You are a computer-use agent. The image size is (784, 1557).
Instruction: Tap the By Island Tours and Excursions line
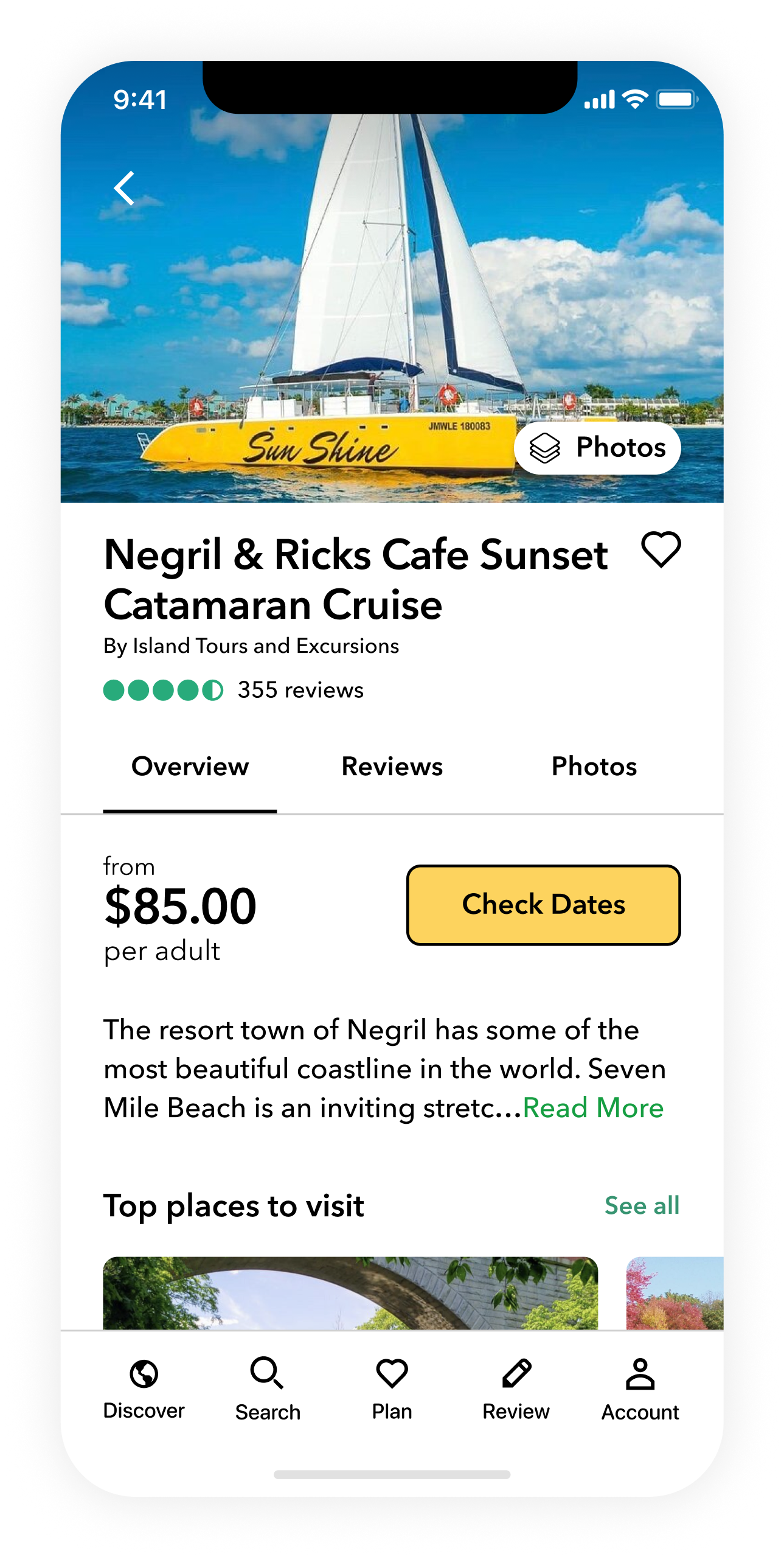(x=251, y=646)
